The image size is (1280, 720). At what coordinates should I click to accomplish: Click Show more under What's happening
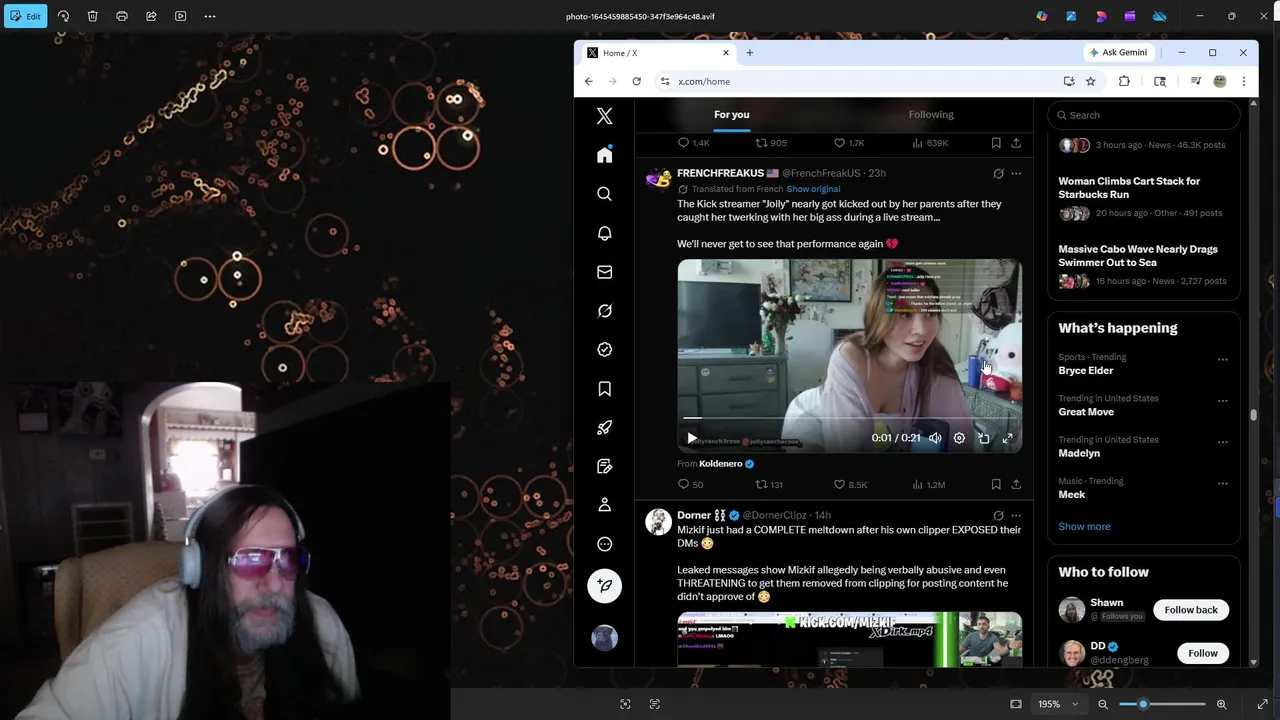pos(1084,527)
